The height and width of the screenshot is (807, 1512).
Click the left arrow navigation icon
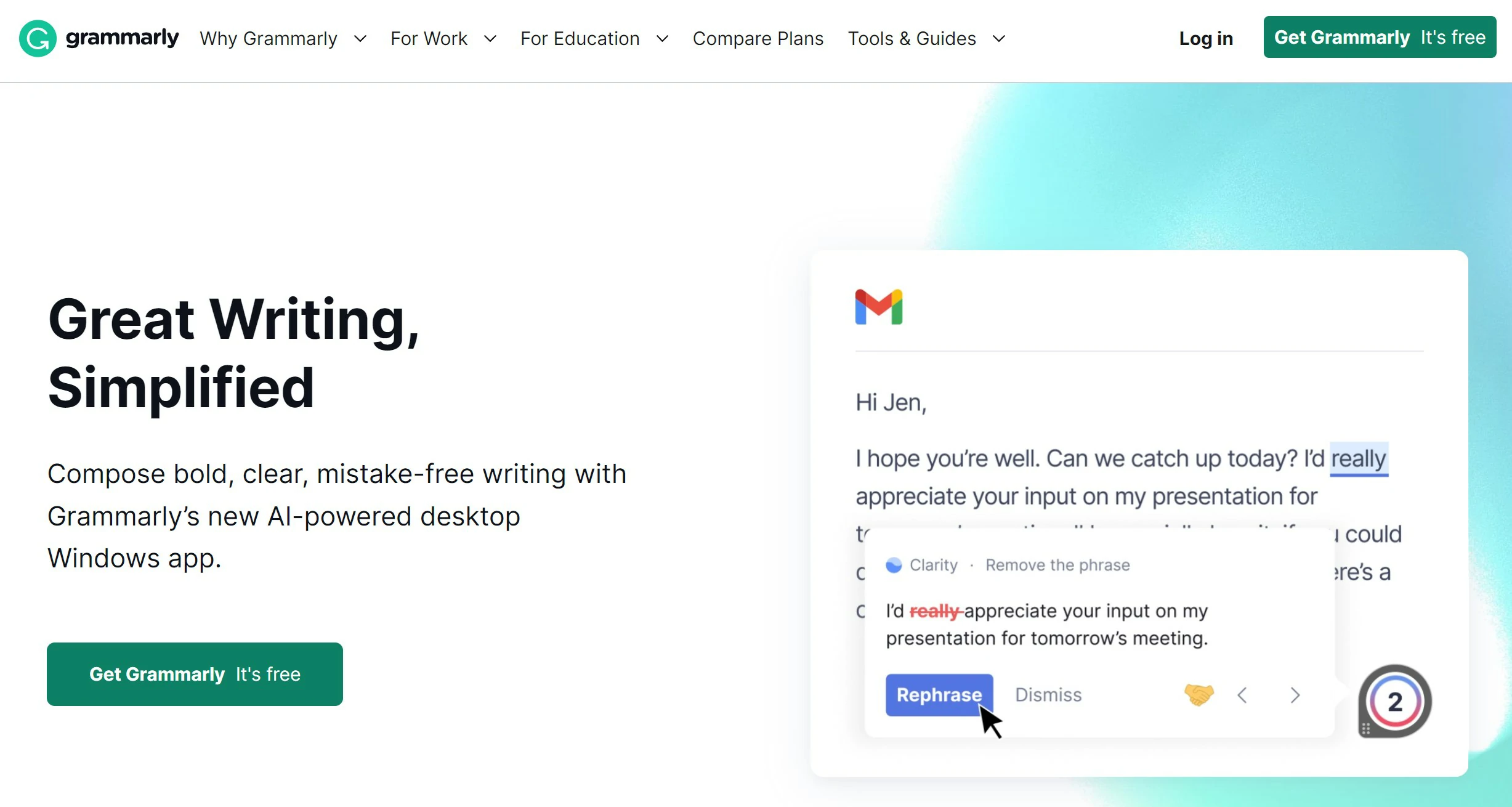pyautogui.click(x=1243, y=694)
